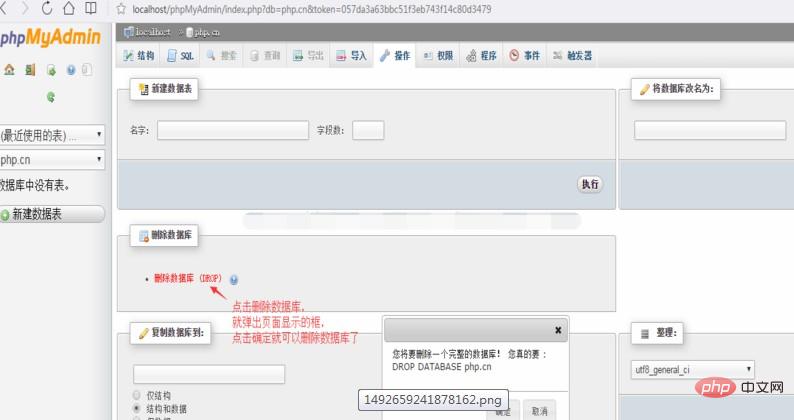The image size is (794, 420).
Task: Click 新建数据表 button in sidebar
Action: click(x=52, y=214)
